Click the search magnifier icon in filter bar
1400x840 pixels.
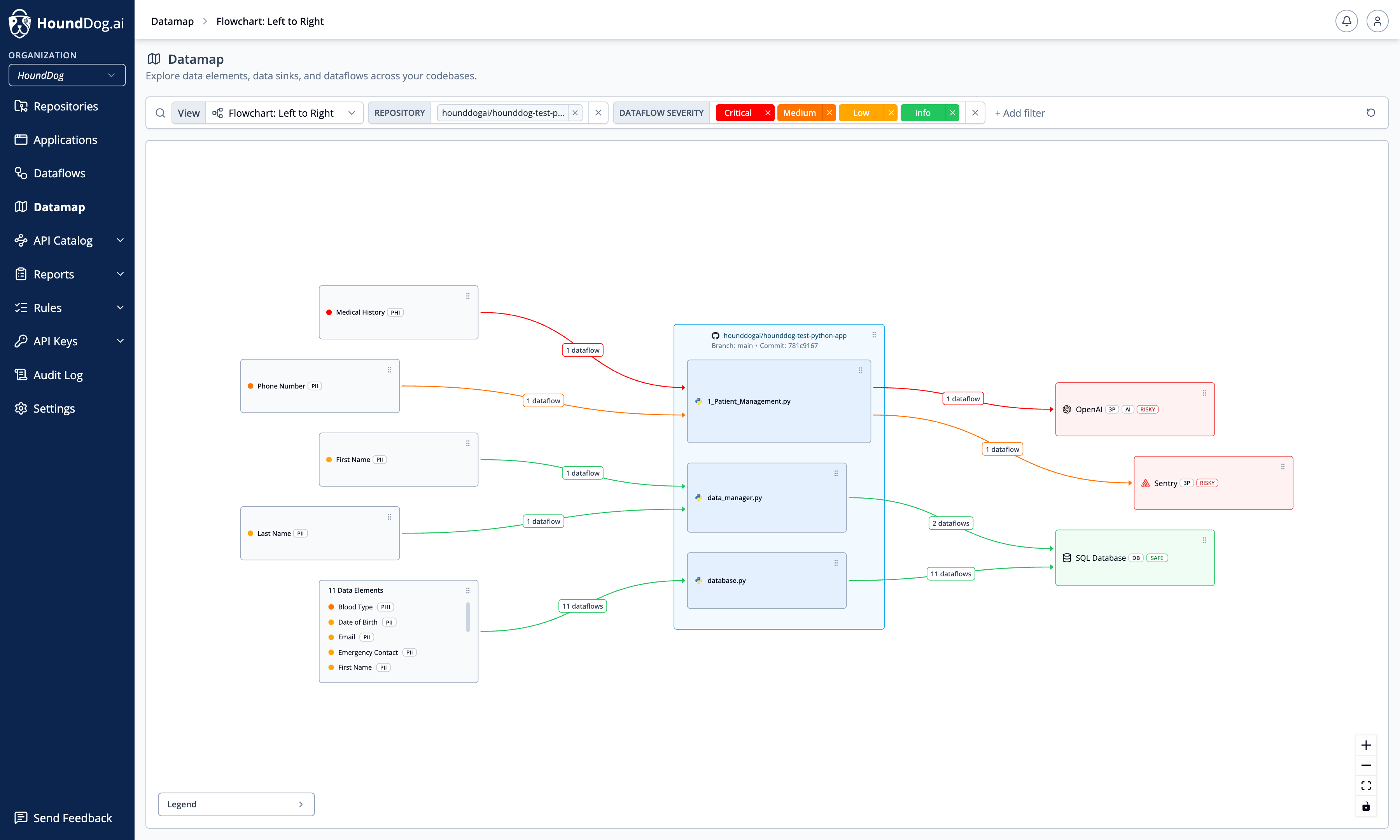point(160,113)
